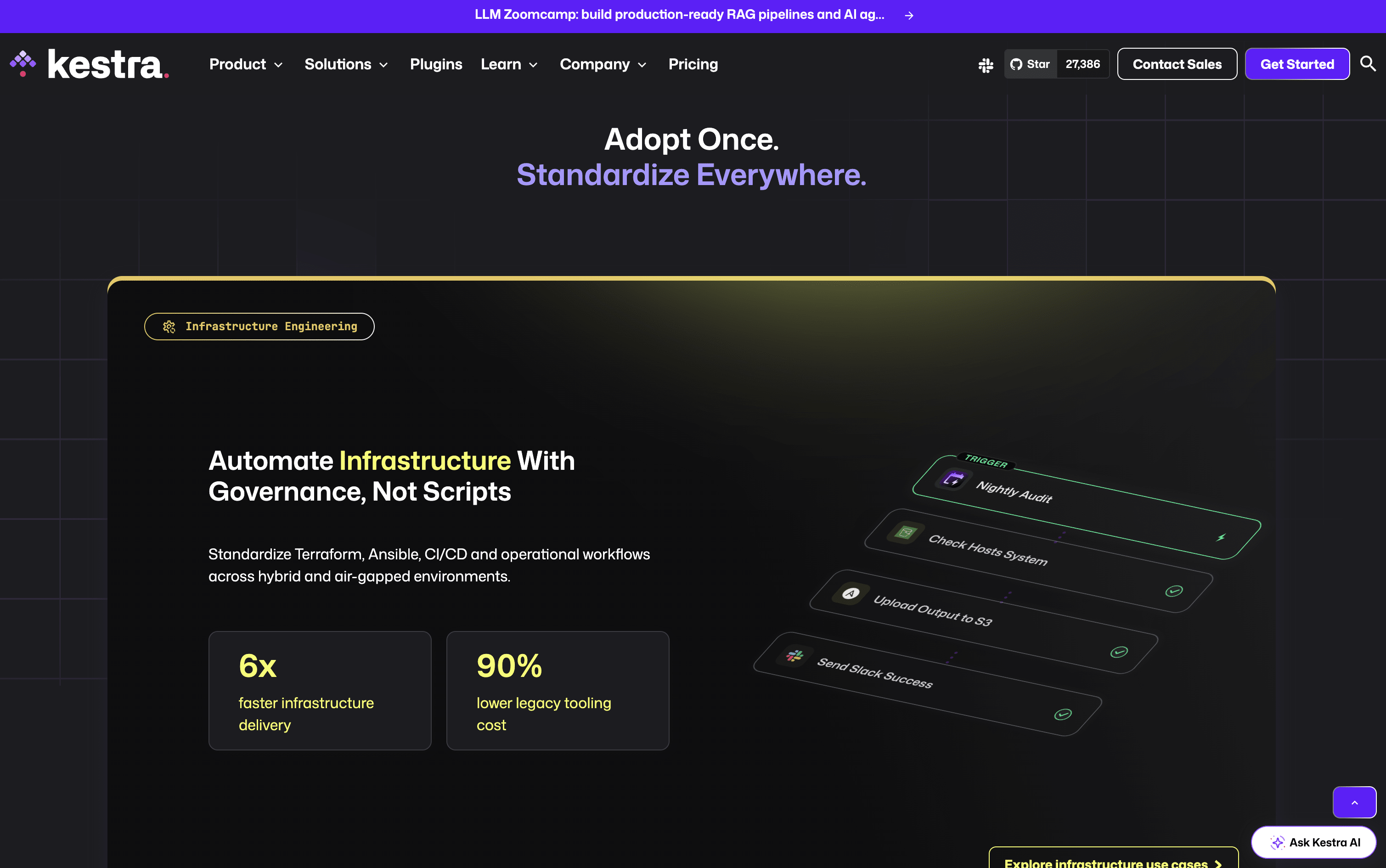Click the Nightly Audit workflow label
The image size is (1386, 868).
click(x=1014, y=492)
